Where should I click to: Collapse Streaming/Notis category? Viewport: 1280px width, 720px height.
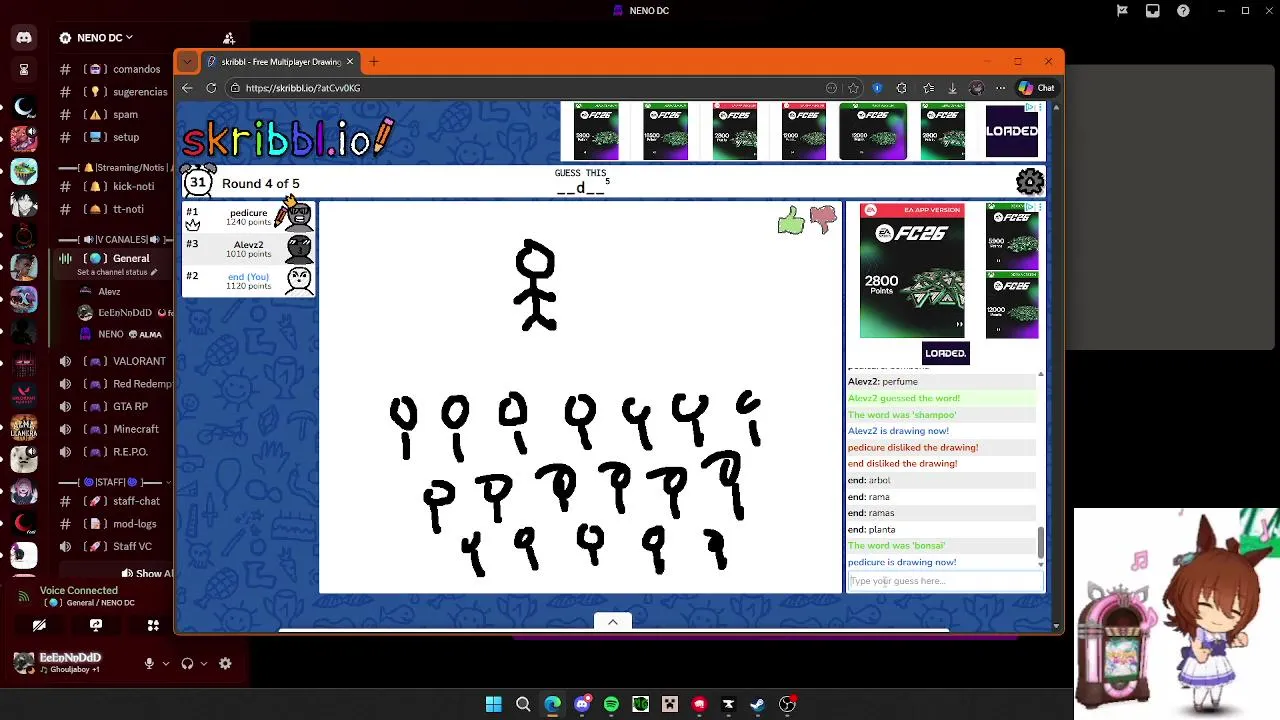[115, 168]
